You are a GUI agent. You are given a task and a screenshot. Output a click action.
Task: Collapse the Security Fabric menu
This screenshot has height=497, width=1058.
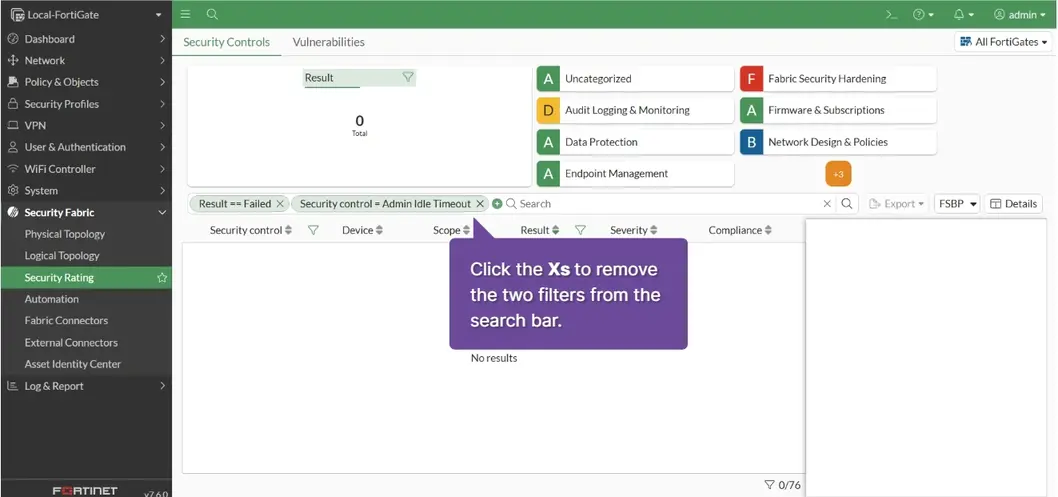click(x=86, y=212)
